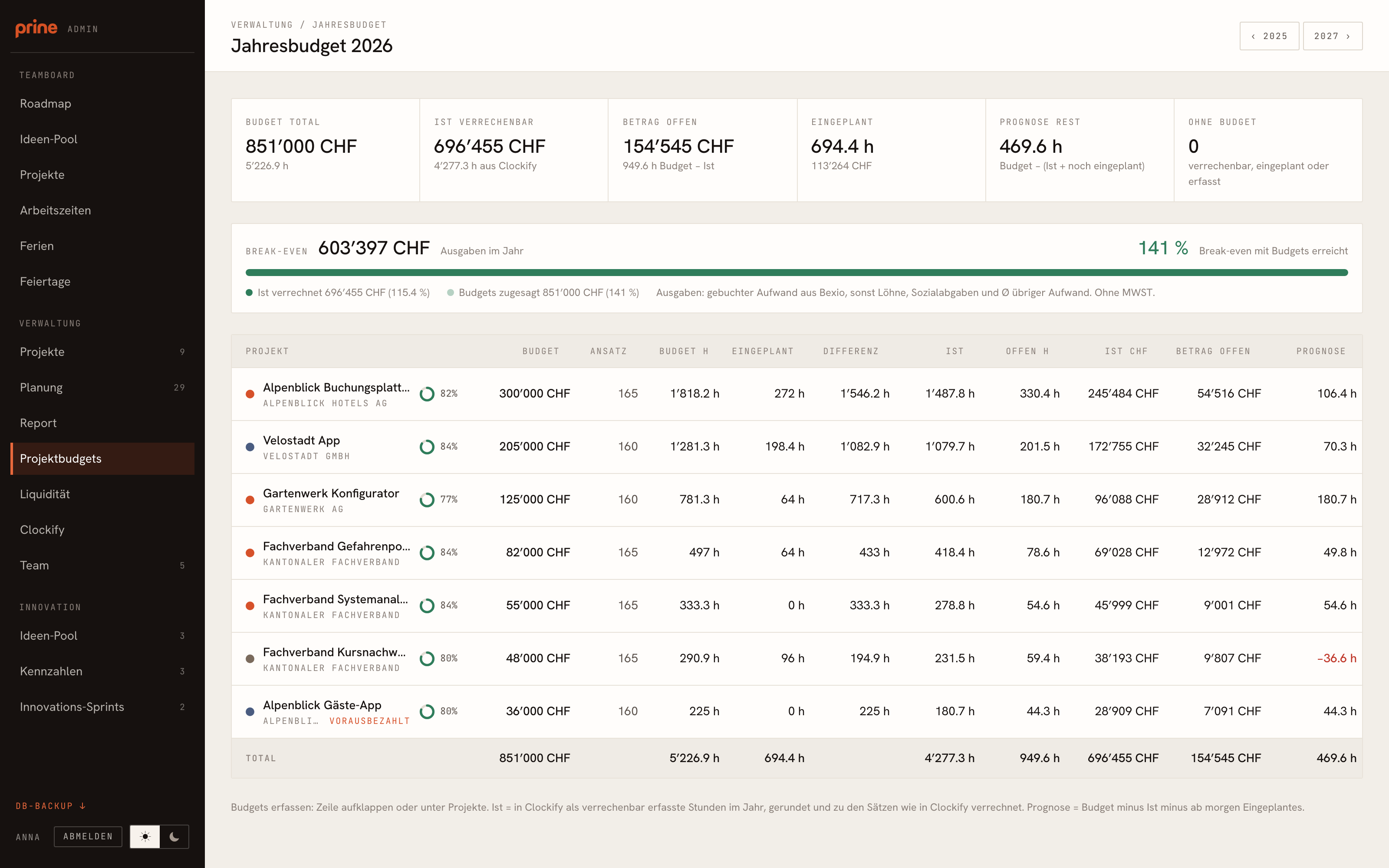Download the DB-Backup
Viewport: 1389px width, 868px height.
pyautogui.click(x=50, y=806)
